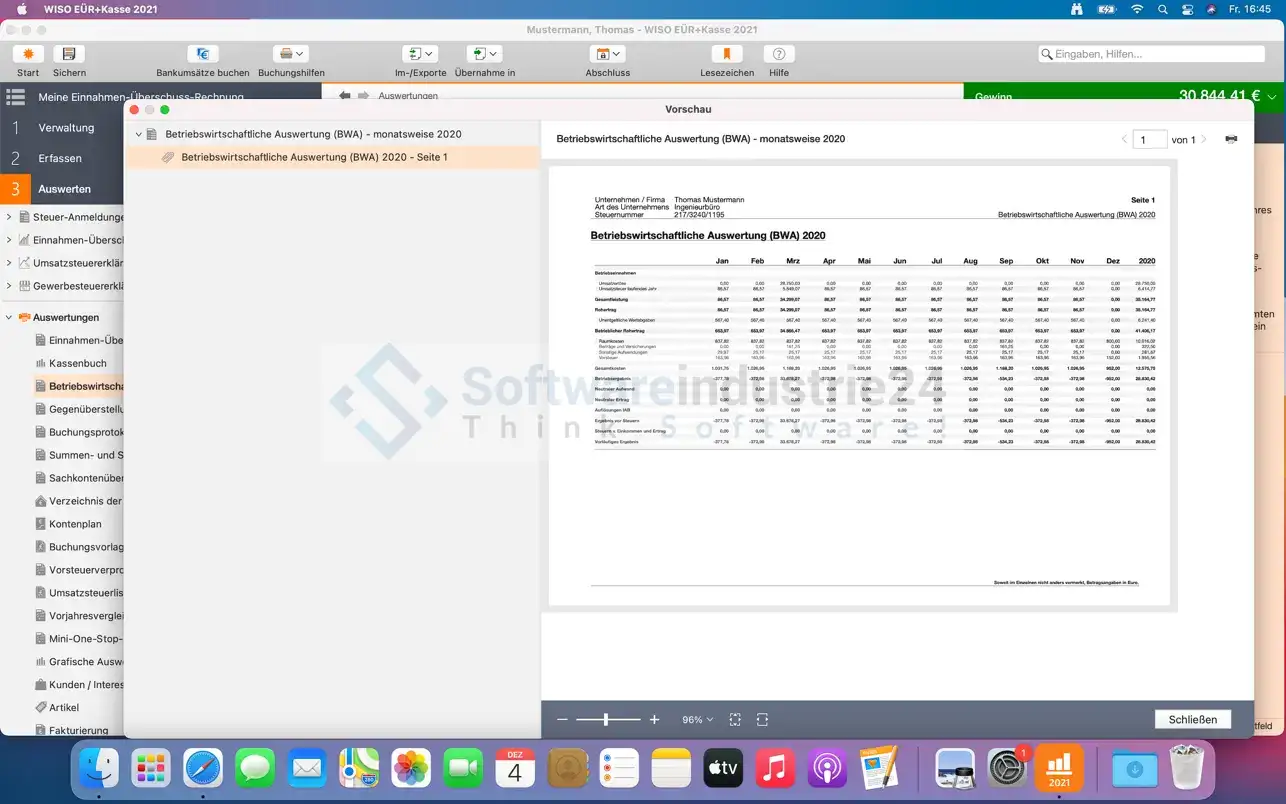Click the fit-to-width icon in bottom bar
This screenshot has height=804, width=1286.
[x=762, y=719]
